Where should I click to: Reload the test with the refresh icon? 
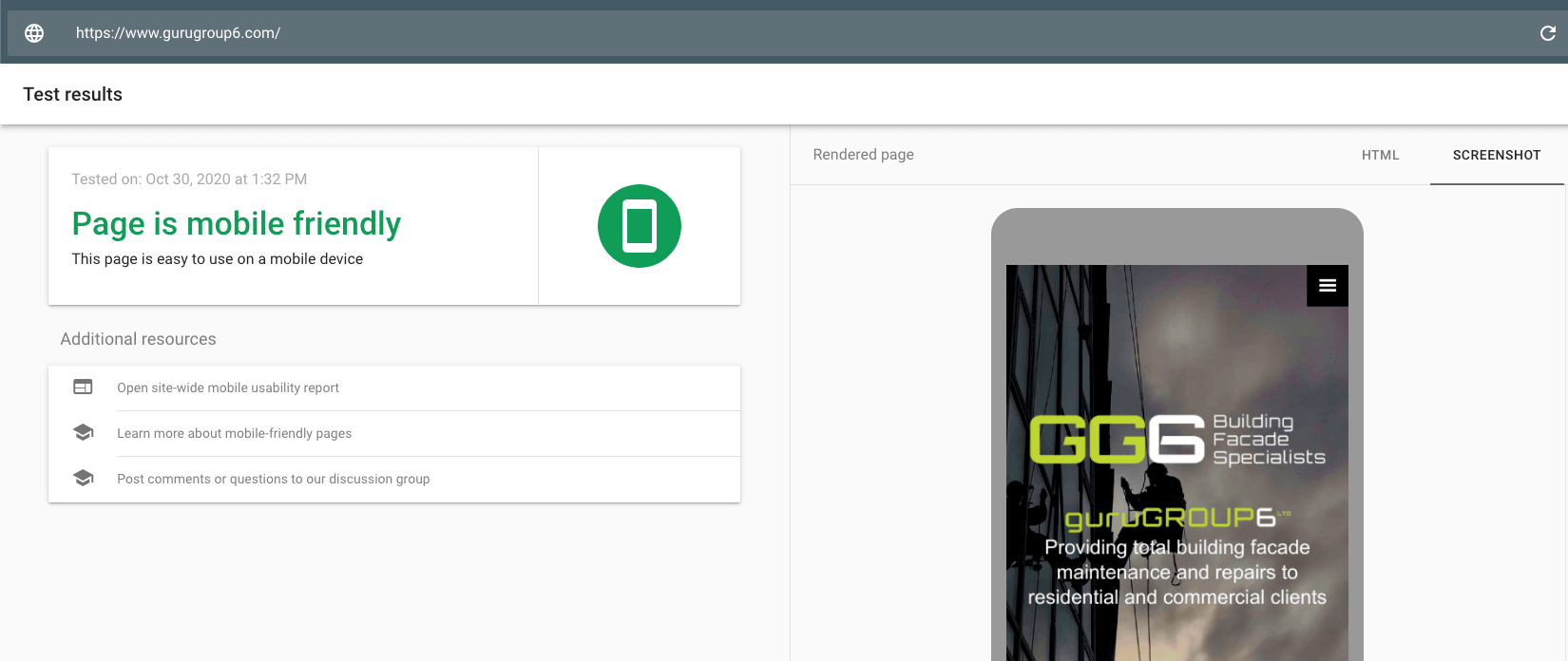click(1547, 33)
